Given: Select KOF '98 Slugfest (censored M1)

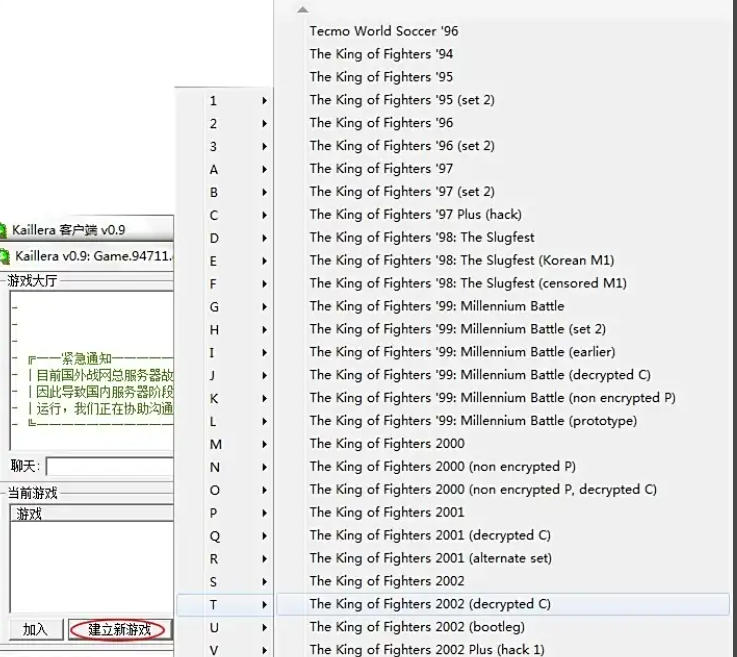Looking at the screenshot, I should click(x=503, y=283).
